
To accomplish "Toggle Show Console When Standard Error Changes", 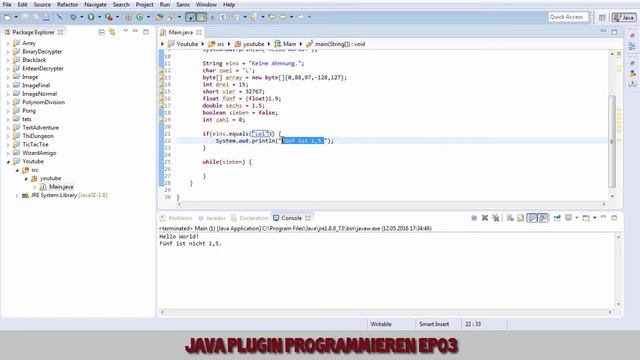I will point(542,218).
